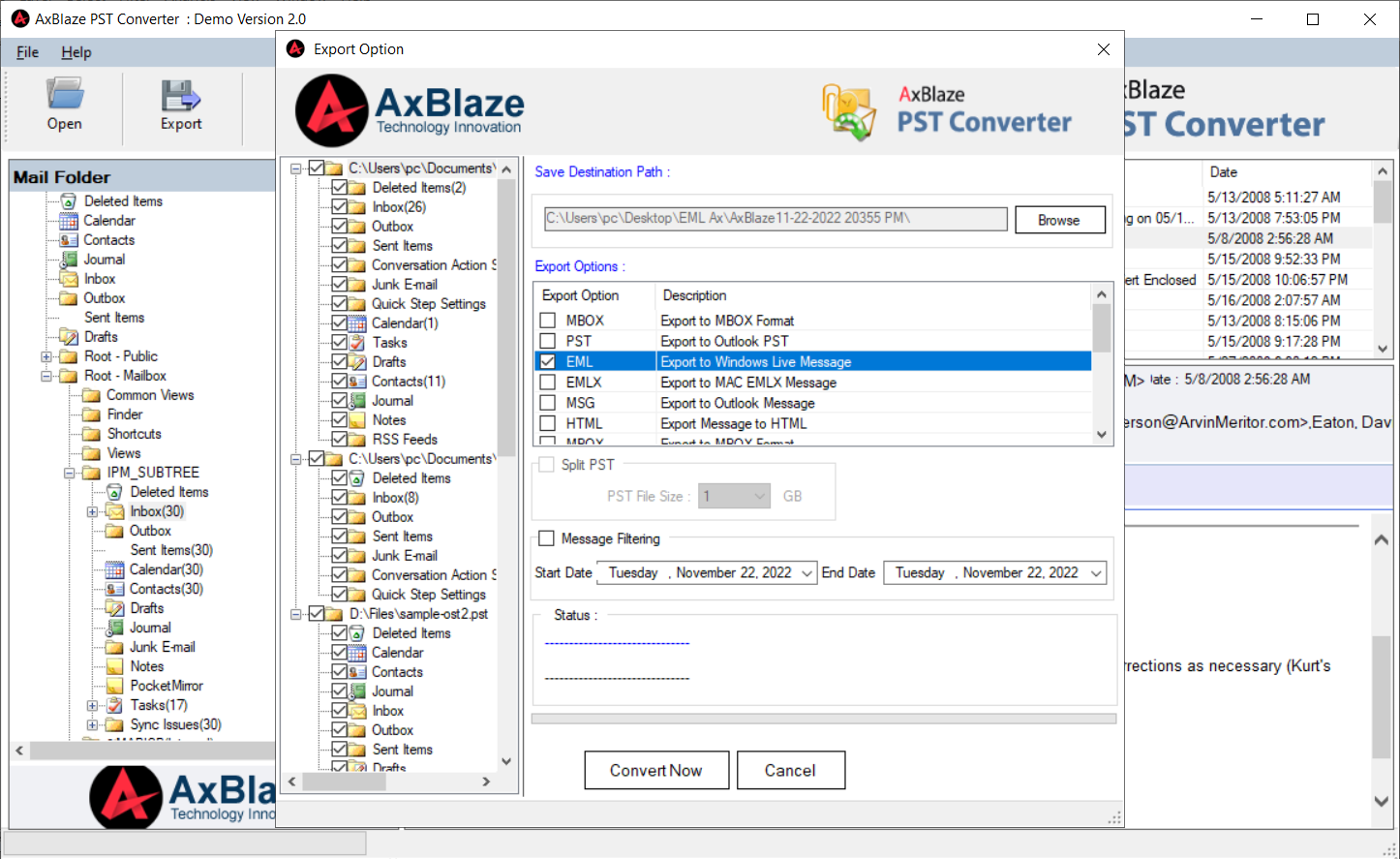Screen dimensions: 1400x859
Task: Click Calendar(1) icon in export tree
Action: [x=357, y=323]
